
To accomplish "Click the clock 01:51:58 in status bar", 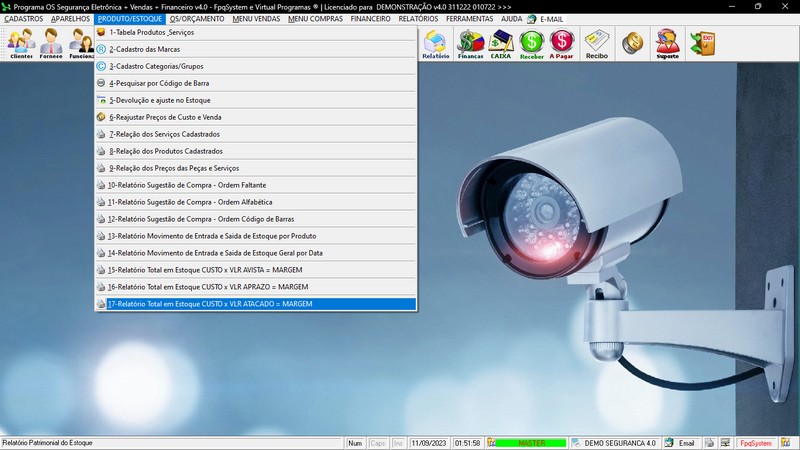I will [467, 443].
